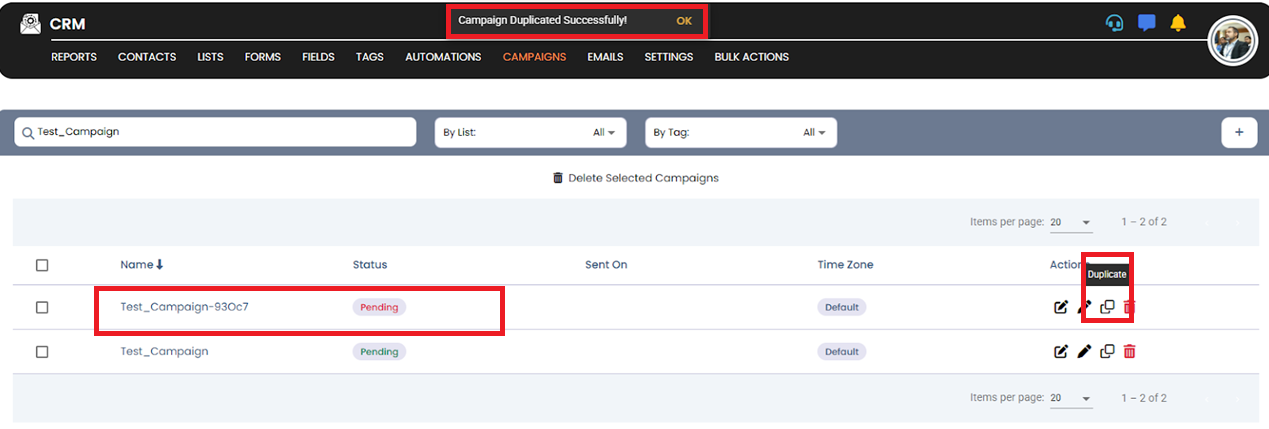Click the headset support icon
This screenshot has height=429, width=1269.
tap(1114, 23)
